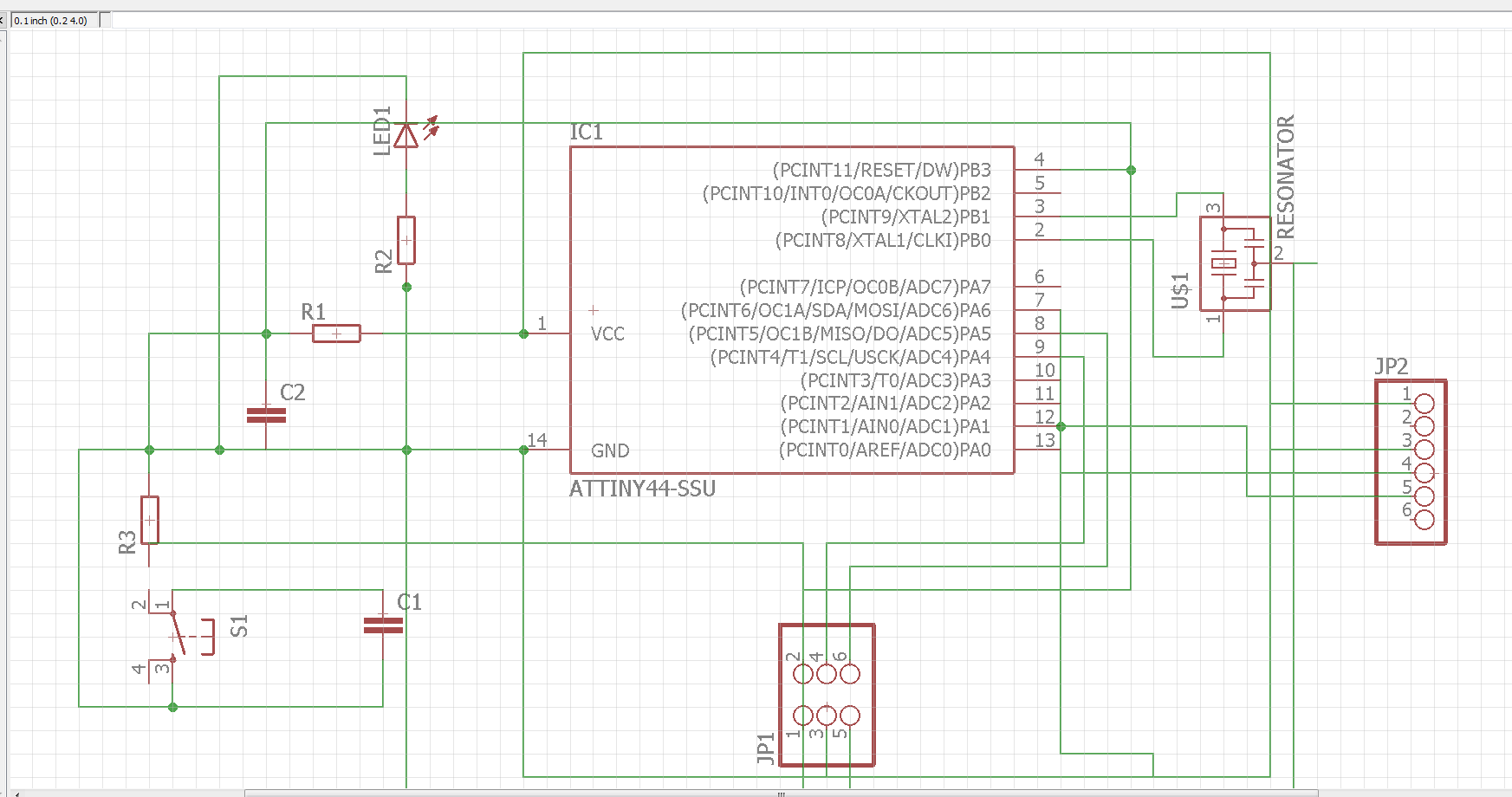Click pin 4 circle of JP2 header

click(1424, 474)
